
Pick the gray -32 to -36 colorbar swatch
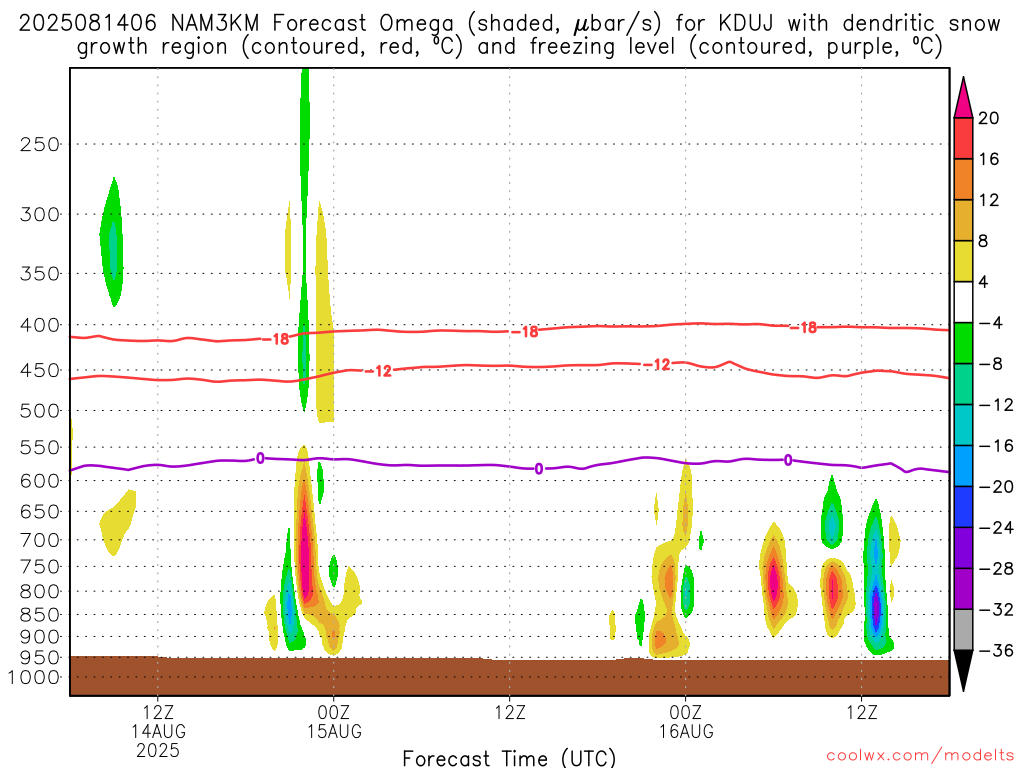963,630
